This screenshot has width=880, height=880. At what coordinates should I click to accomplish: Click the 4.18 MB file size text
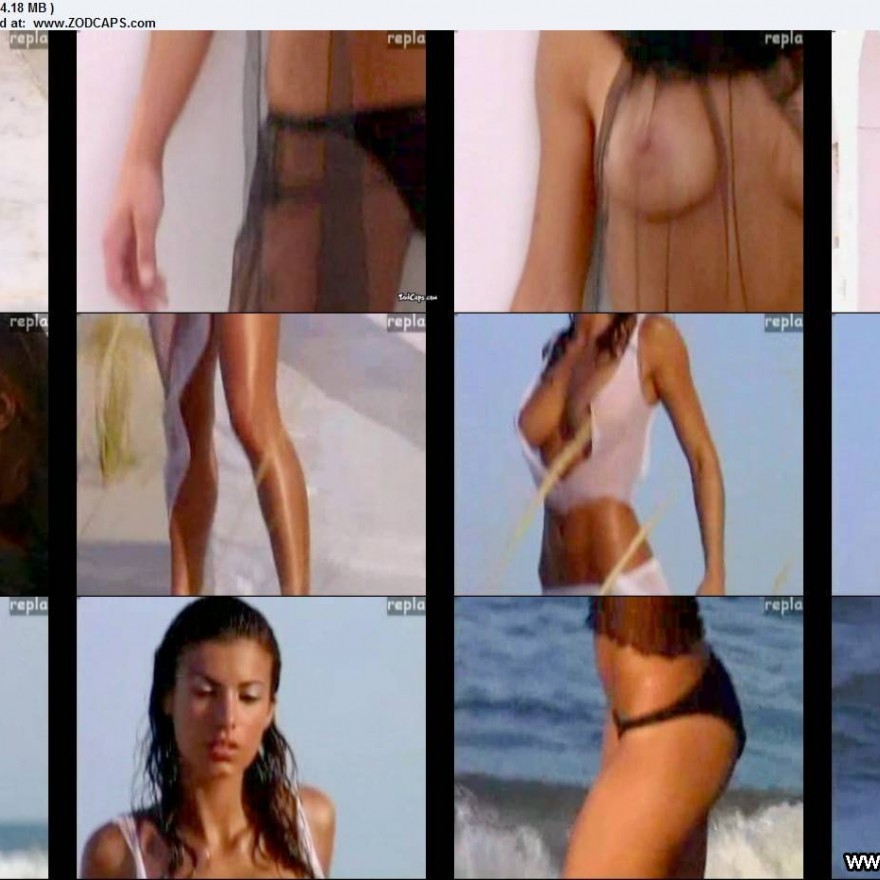click(x=30, y=7)
